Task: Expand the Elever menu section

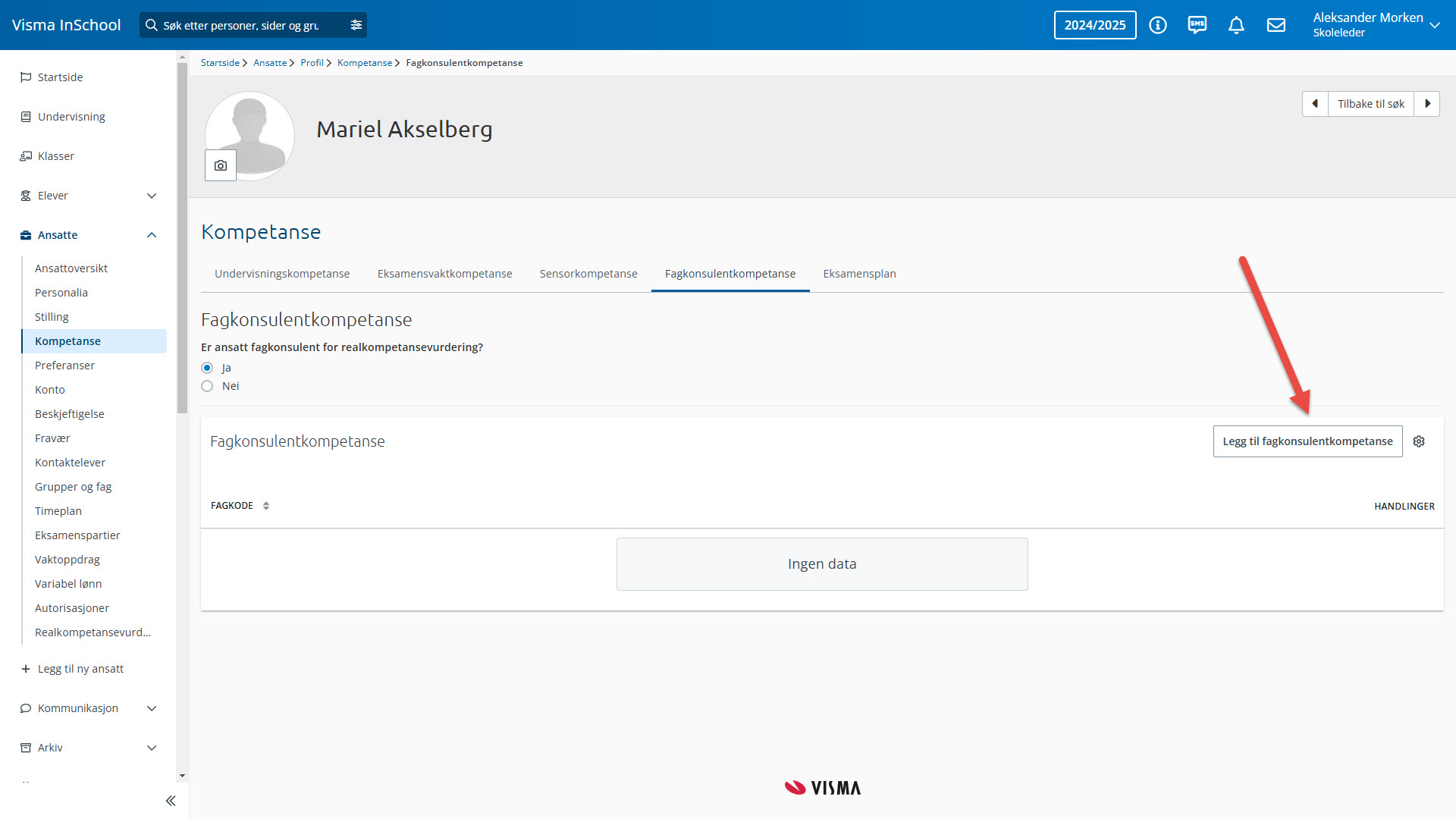Action: click(152, 196)
